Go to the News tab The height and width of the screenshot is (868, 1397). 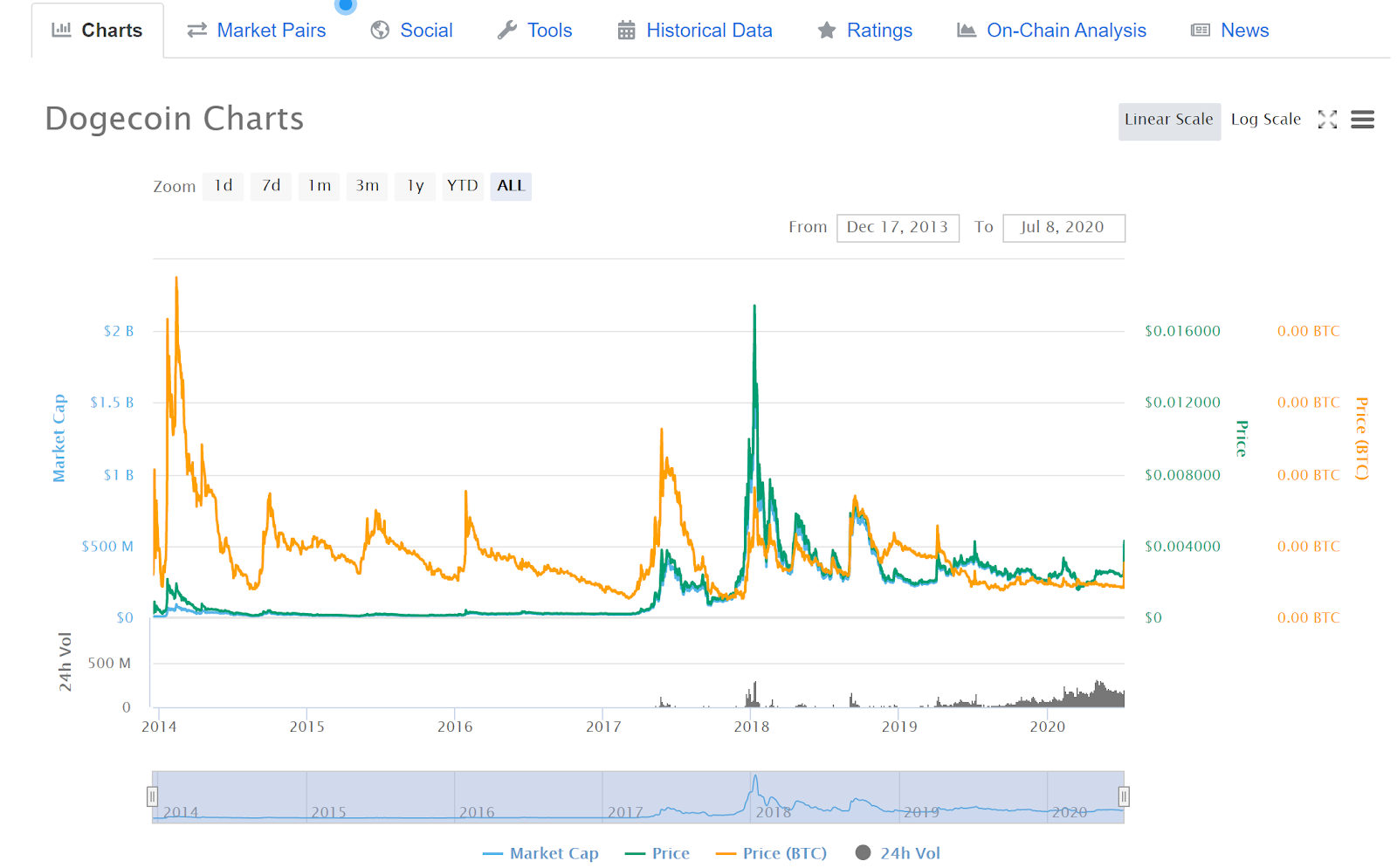(1230, 31)
